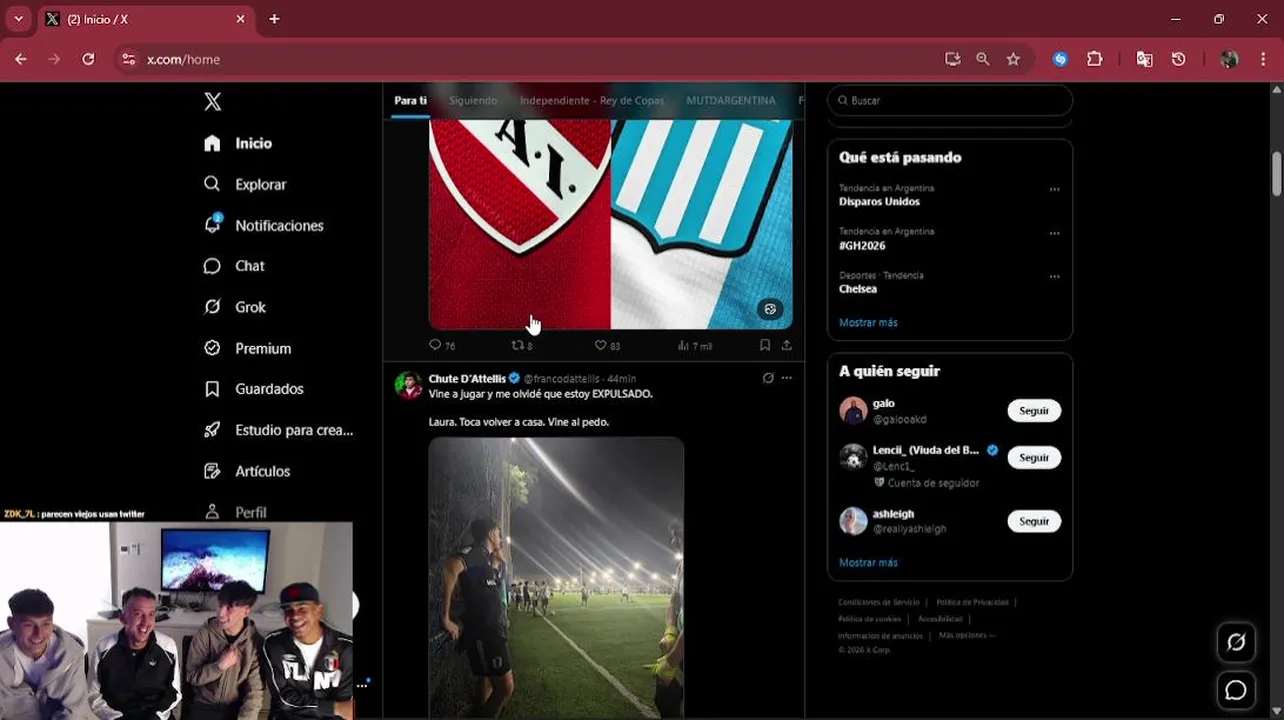1284x720 pixels.
Task: Click the image edit icon on shield photo
Action: (770, 309)
